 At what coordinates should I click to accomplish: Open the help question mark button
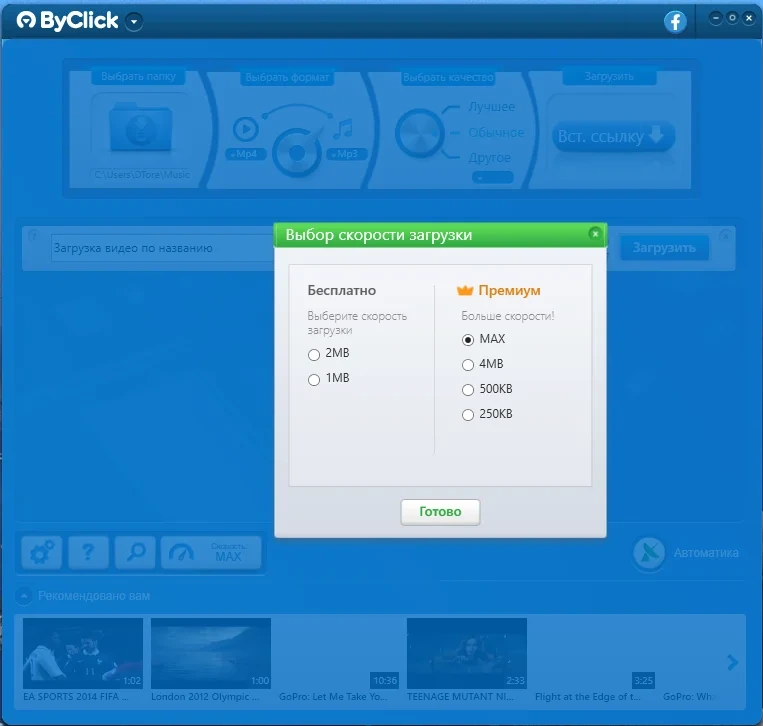coord(88,552)
